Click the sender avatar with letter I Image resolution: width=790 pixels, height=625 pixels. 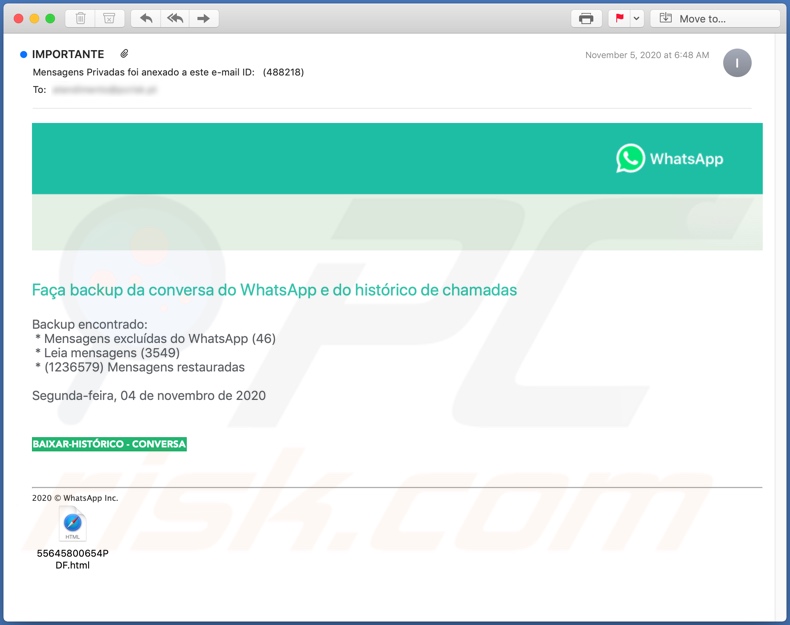pos(737,63)
